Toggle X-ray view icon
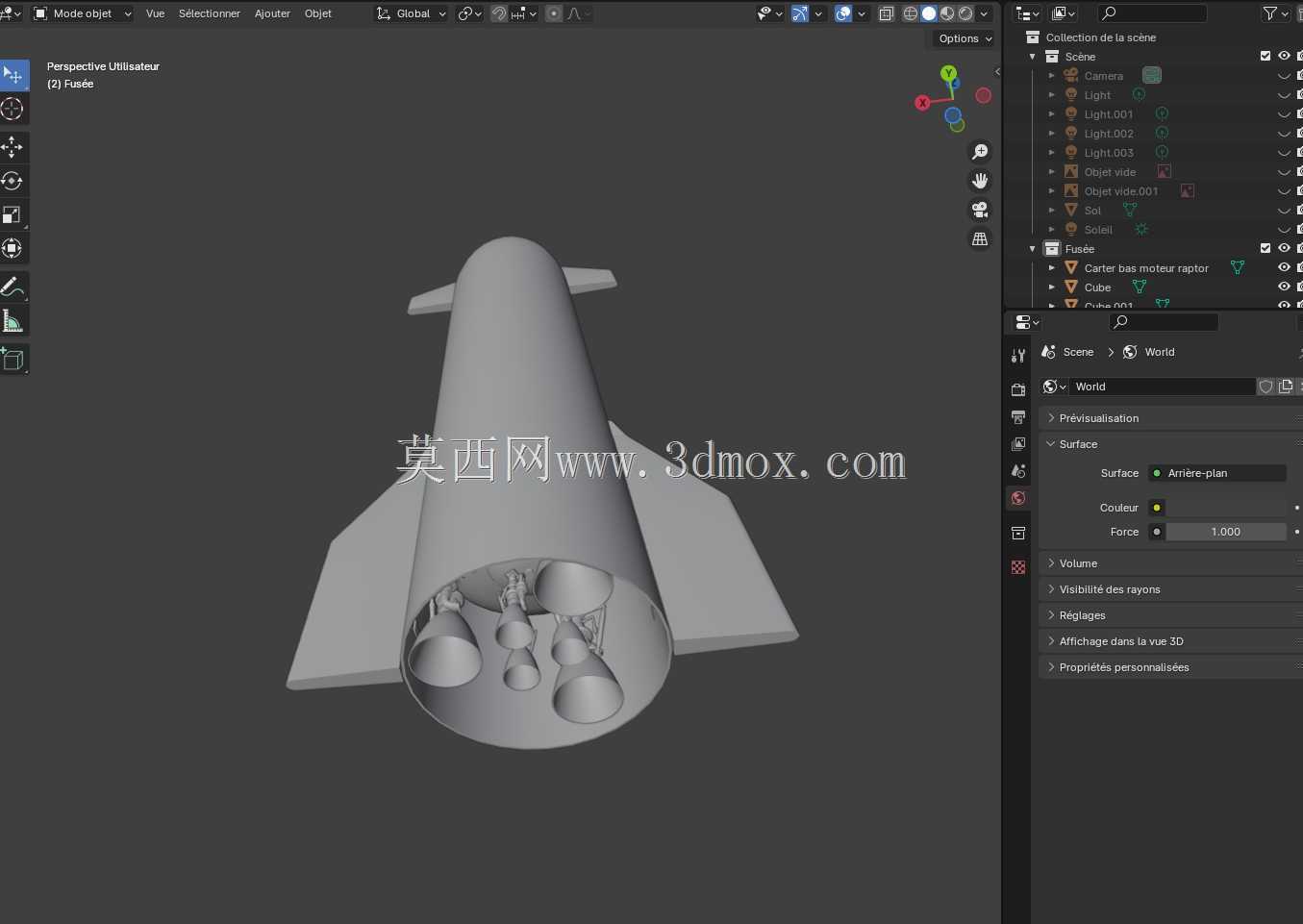The height and width of the screenshot is (924, 1303). tap(887, 13)
